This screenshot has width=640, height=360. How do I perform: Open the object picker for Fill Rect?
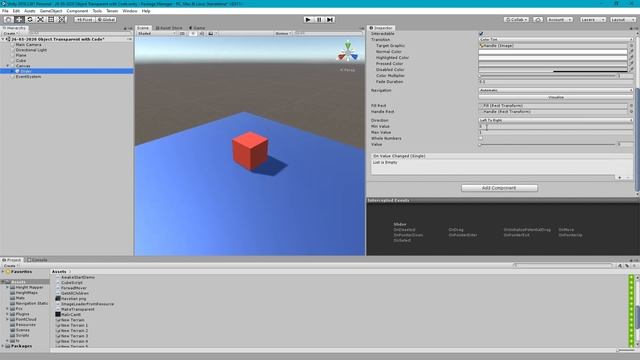631,106
